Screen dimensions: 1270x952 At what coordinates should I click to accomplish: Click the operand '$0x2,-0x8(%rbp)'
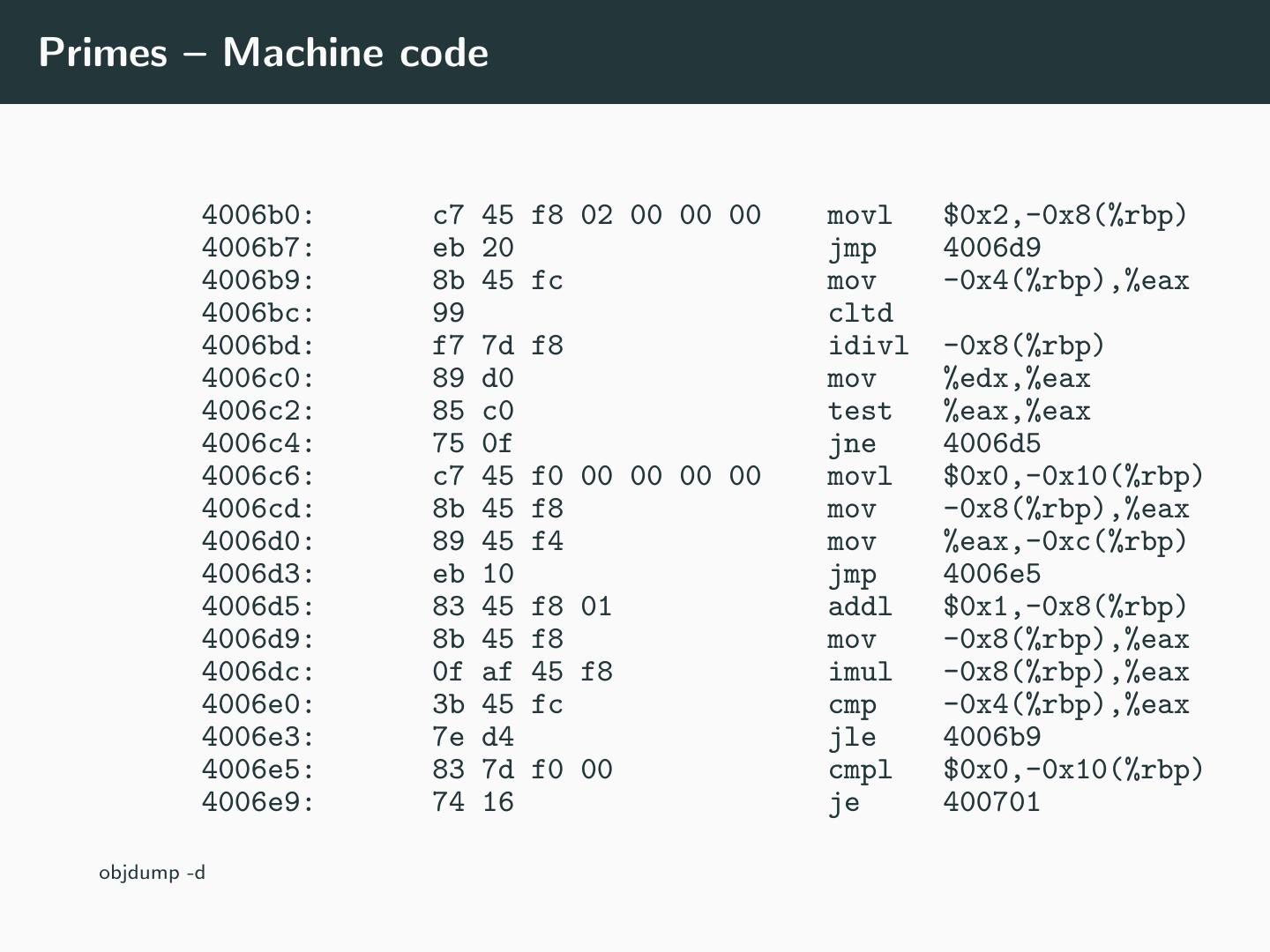[x=1065, y=215]
